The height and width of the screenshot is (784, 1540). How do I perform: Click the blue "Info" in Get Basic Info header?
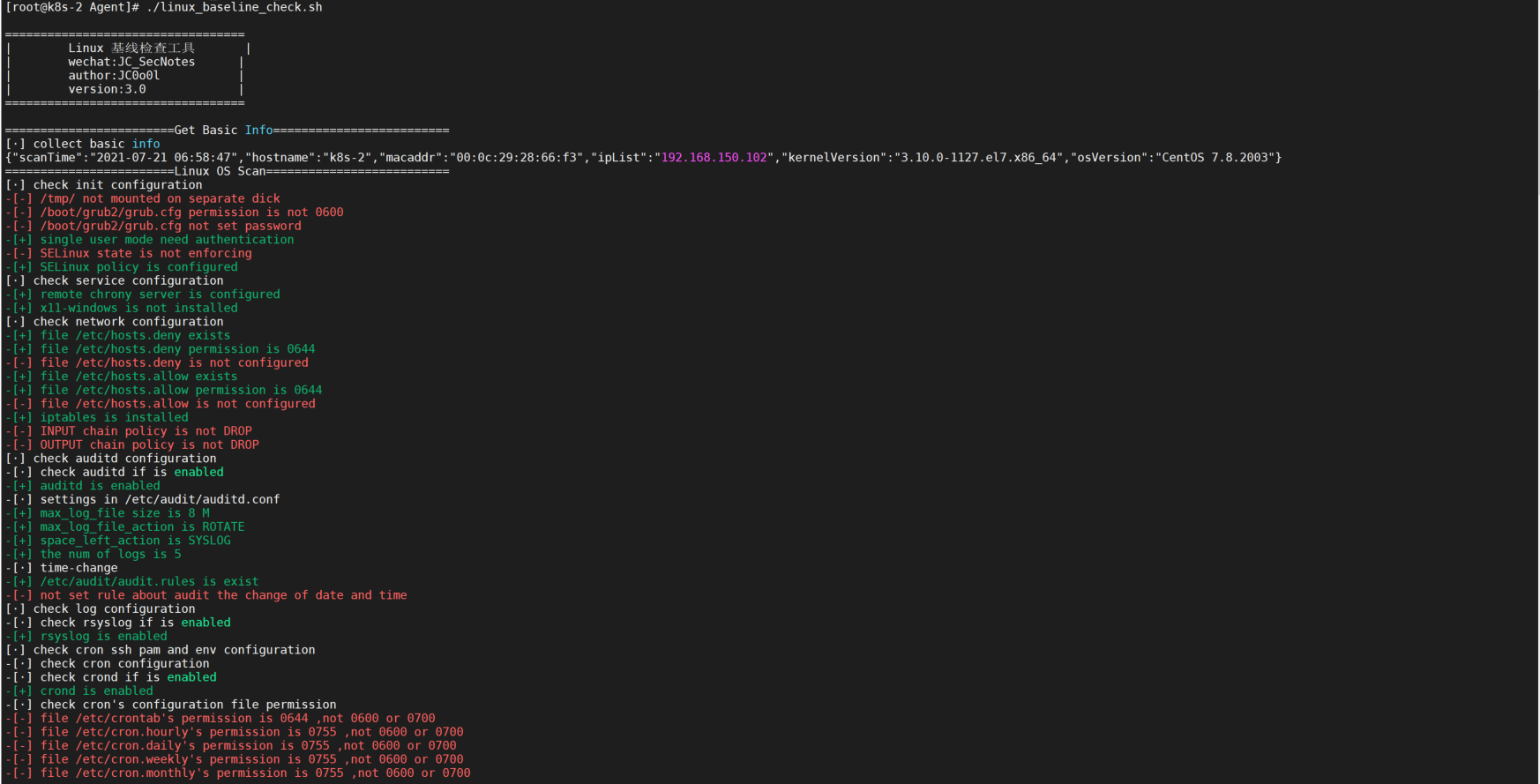[x=258, y=131]
